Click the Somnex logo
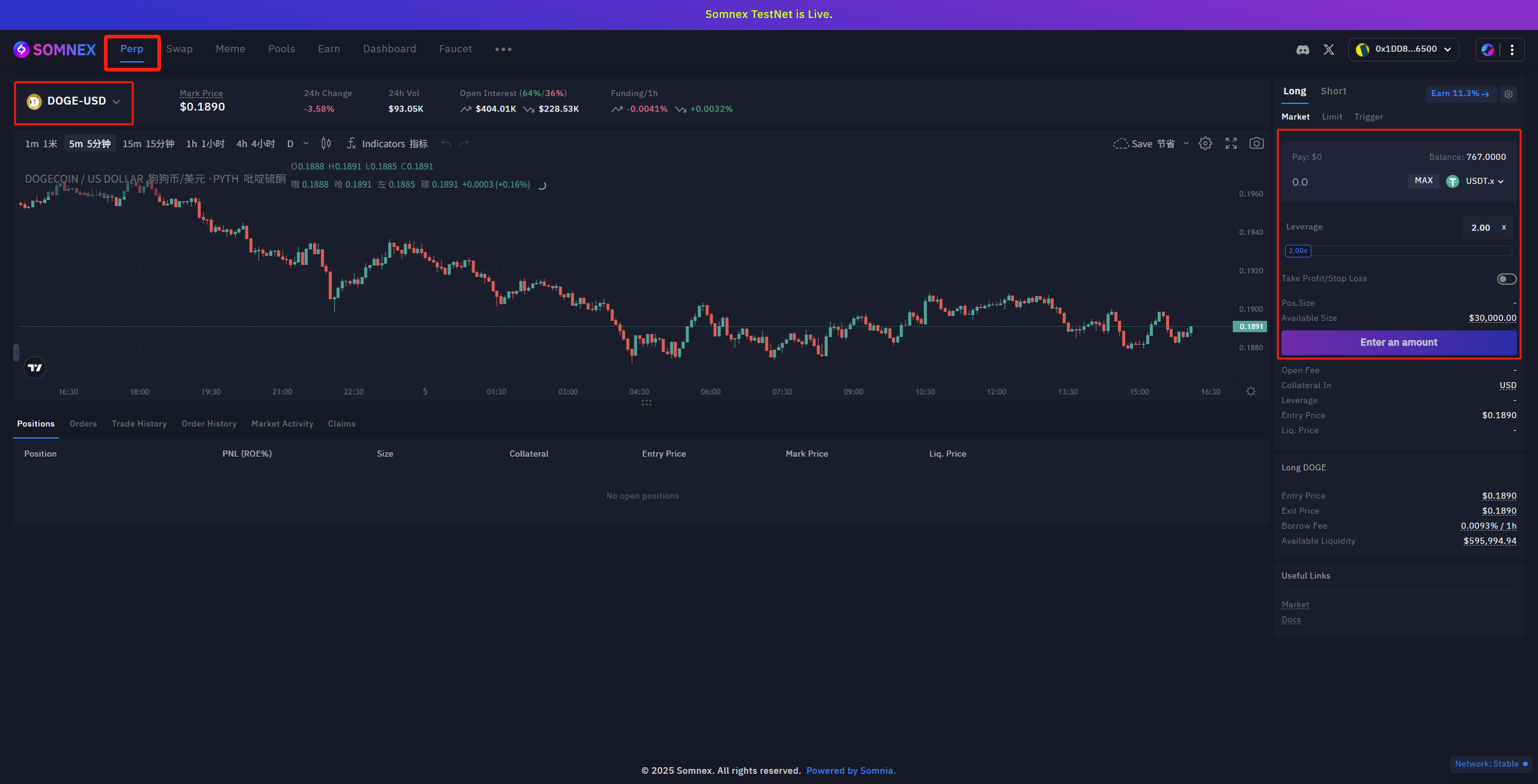The height and width of the screenshot is (784, 1538). point(55,49)
